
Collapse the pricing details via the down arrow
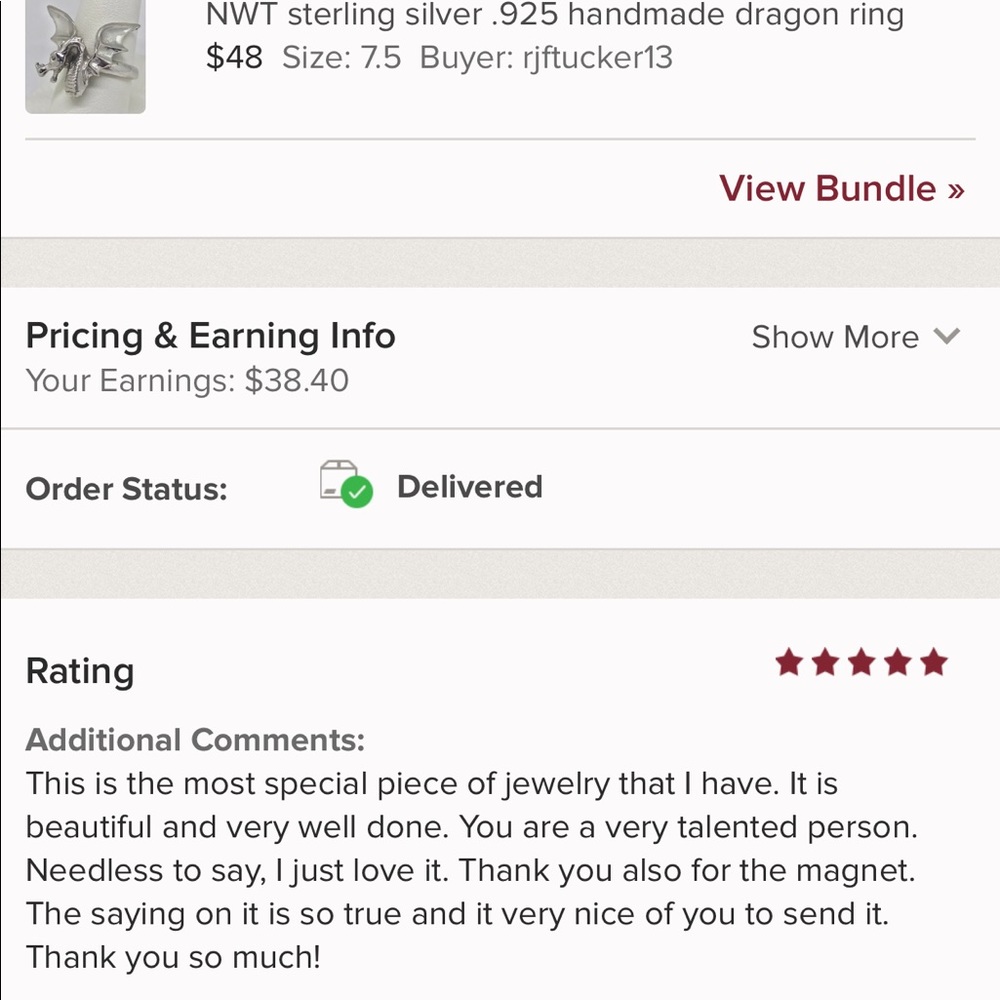(948, 337)
